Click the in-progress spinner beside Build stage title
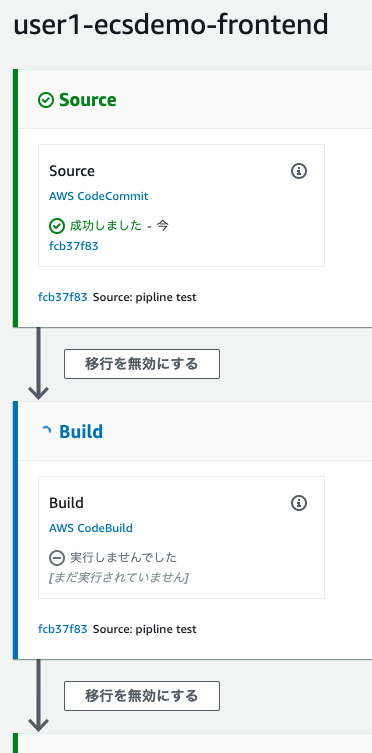 click(46, 432)
